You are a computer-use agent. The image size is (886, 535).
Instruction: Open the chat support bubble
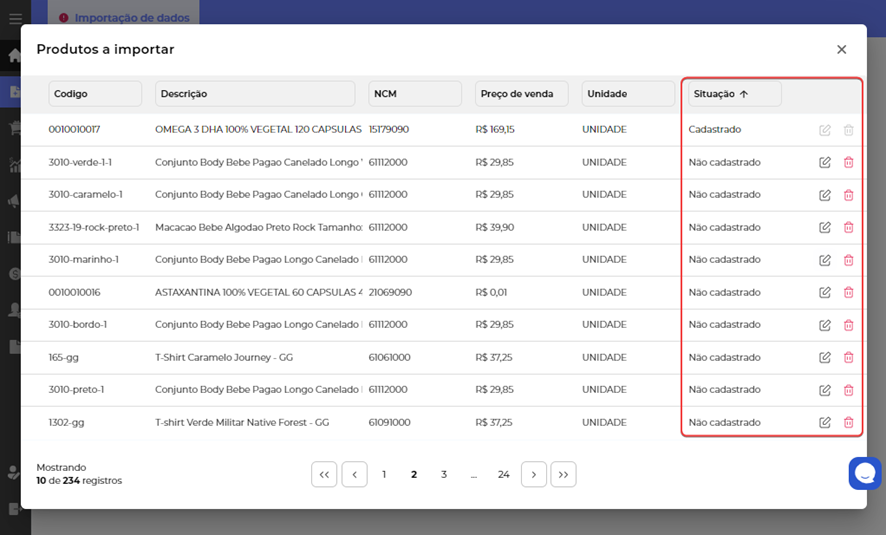(865, 473)
